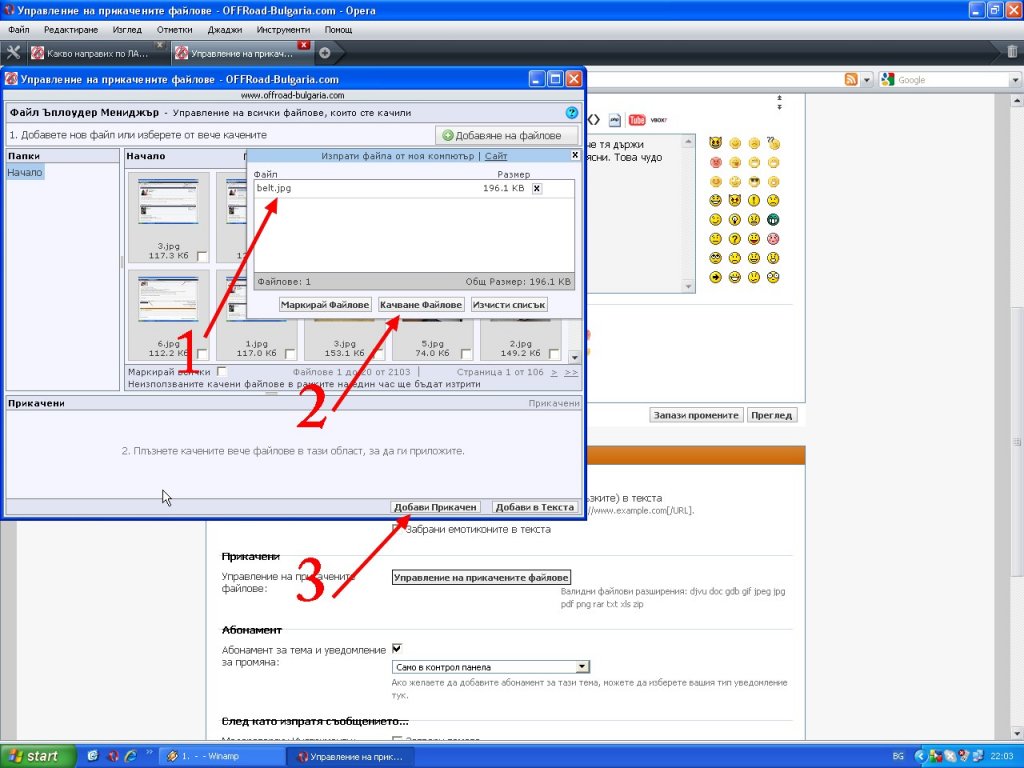This screenshot has height=768, width=1024.
Task: Decrease editor size with down double-arrow
Action: [x=778, y=106]
